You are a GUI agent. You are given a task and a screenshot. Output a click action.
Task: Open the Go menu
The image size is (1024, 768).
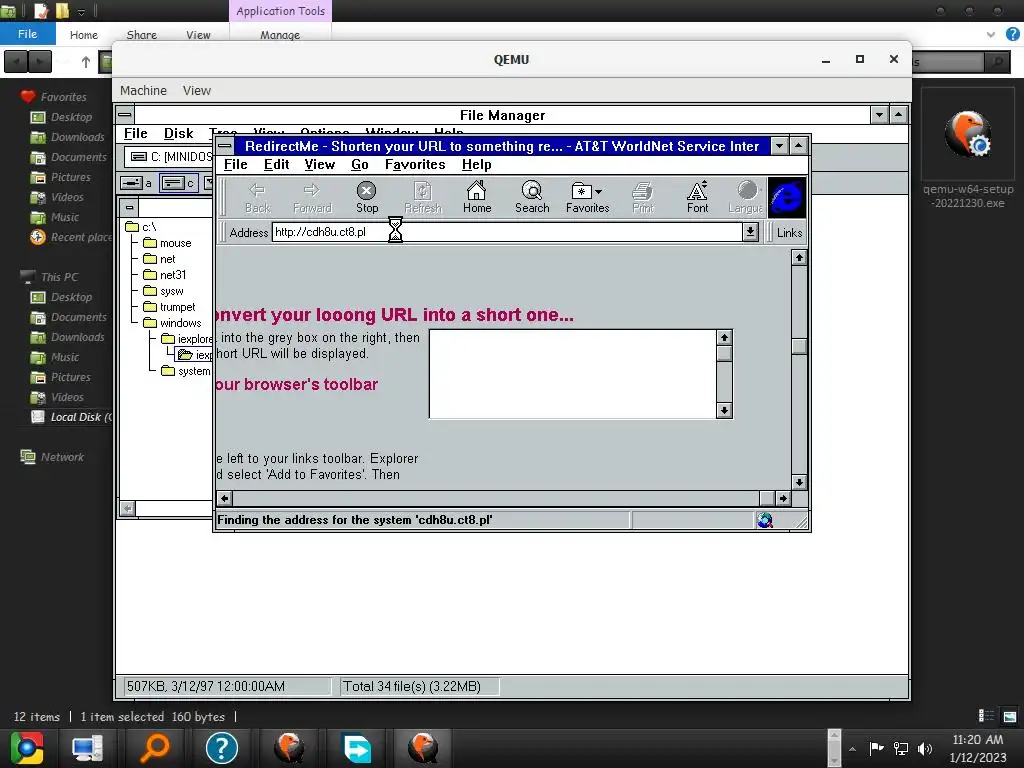click(360, 165)
